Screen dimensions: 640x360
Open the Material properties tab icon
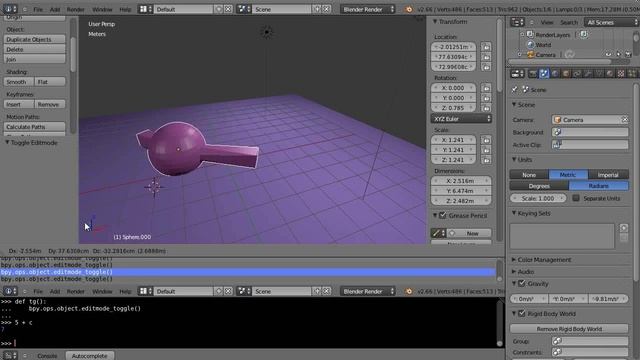[610, 73]
